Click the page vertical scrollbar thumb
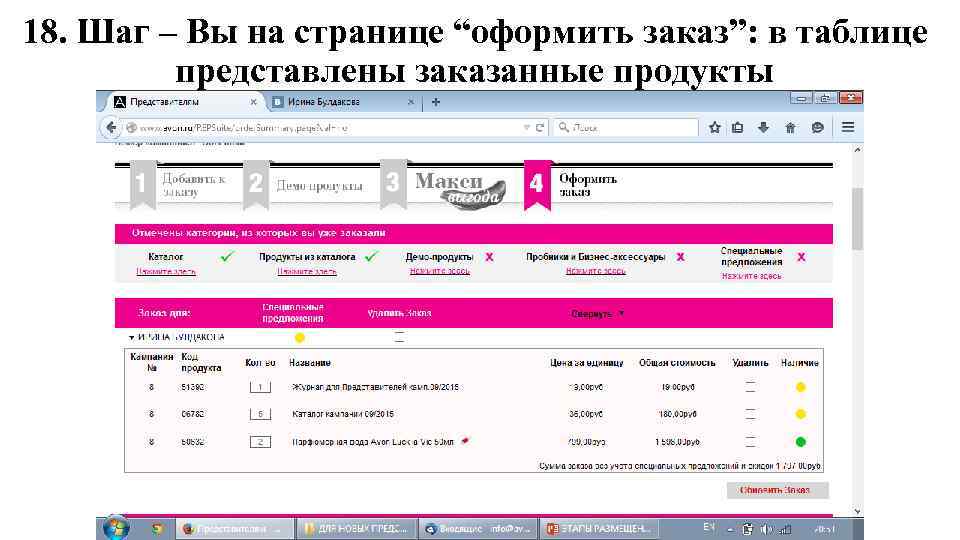This screenshot has width=960, height=540. click(857, 218)
